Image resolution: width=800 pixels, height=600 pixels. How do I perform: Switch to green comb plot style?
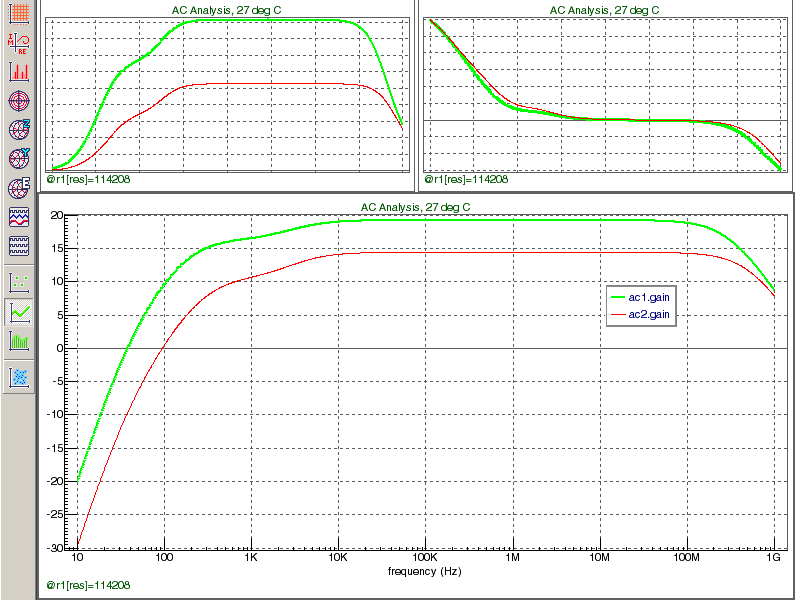pyautogui.click(x=19, y=340)
